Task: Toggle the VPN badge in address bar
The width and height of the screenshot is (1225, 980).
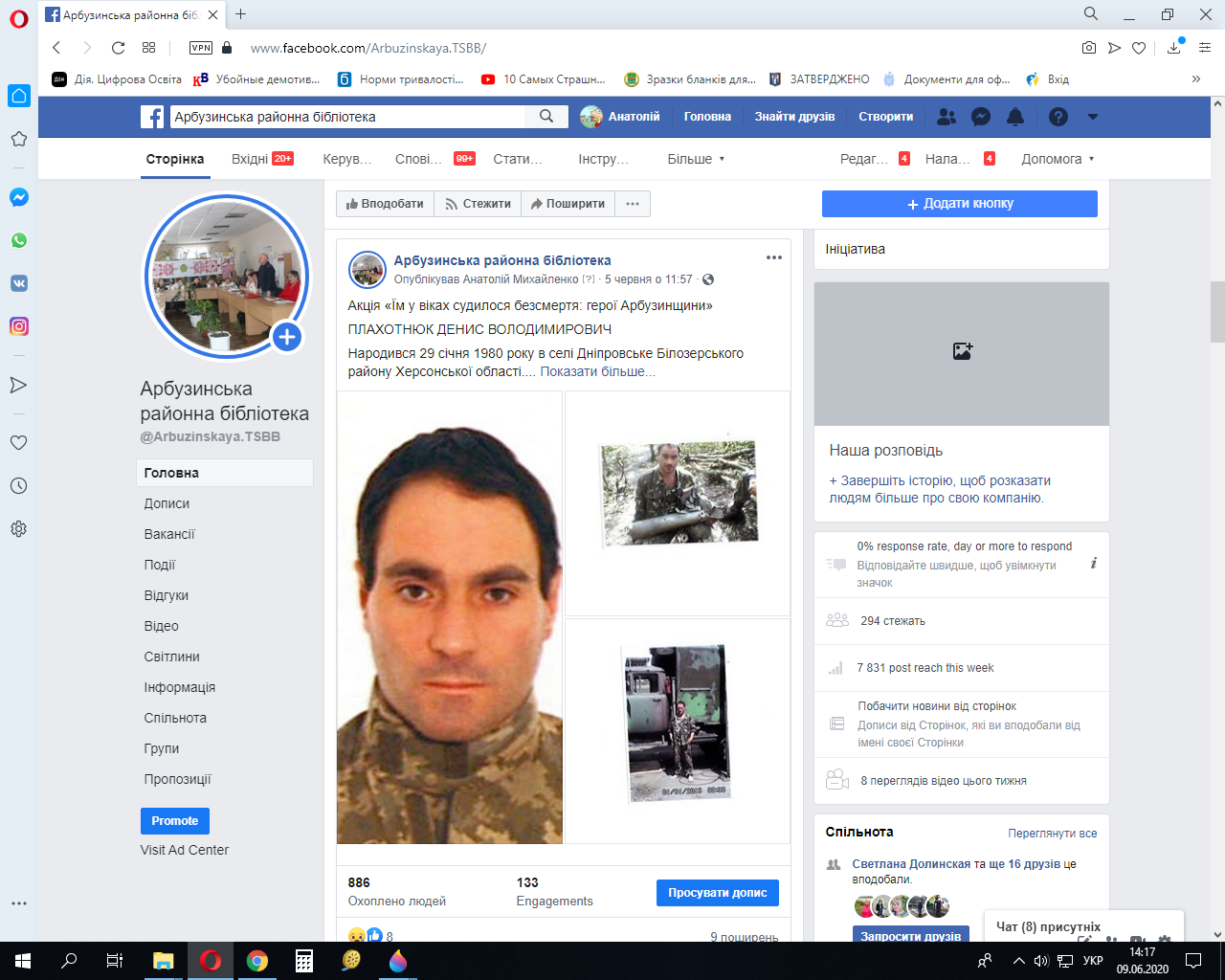Action: (201, 48)
